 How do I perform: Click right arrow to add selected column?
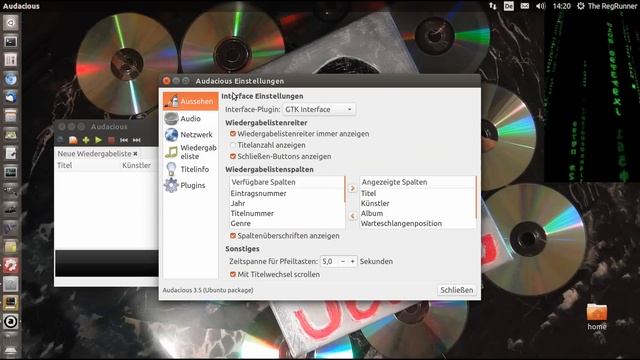(x=353, y=188)
